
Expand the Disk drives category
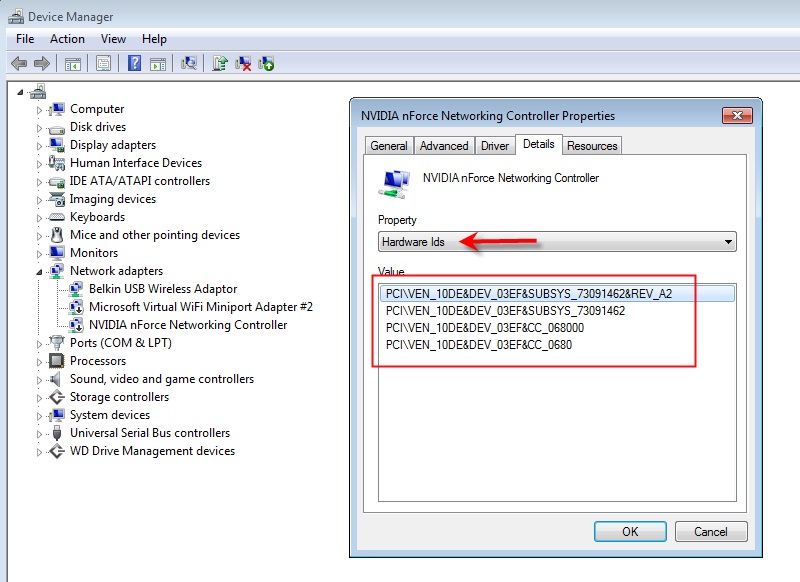tap(39, 128)
